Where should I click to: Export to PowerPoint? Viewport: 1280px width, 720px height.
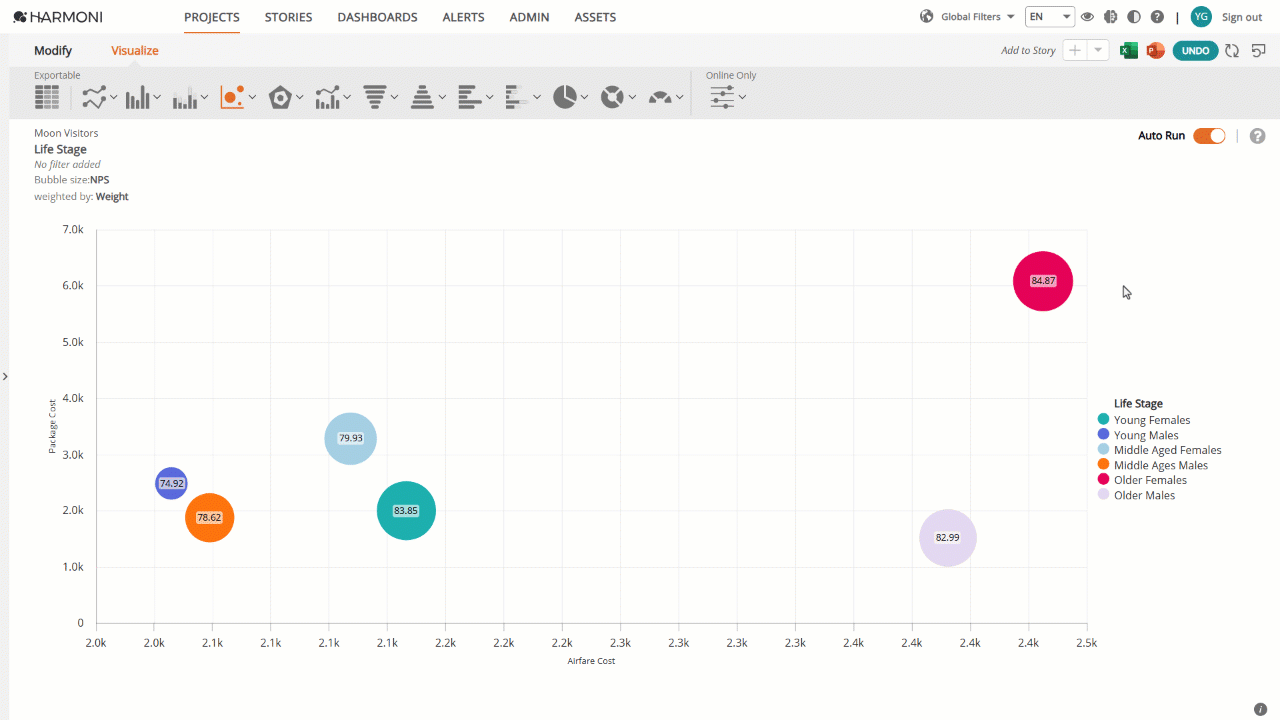point(1155,50)
